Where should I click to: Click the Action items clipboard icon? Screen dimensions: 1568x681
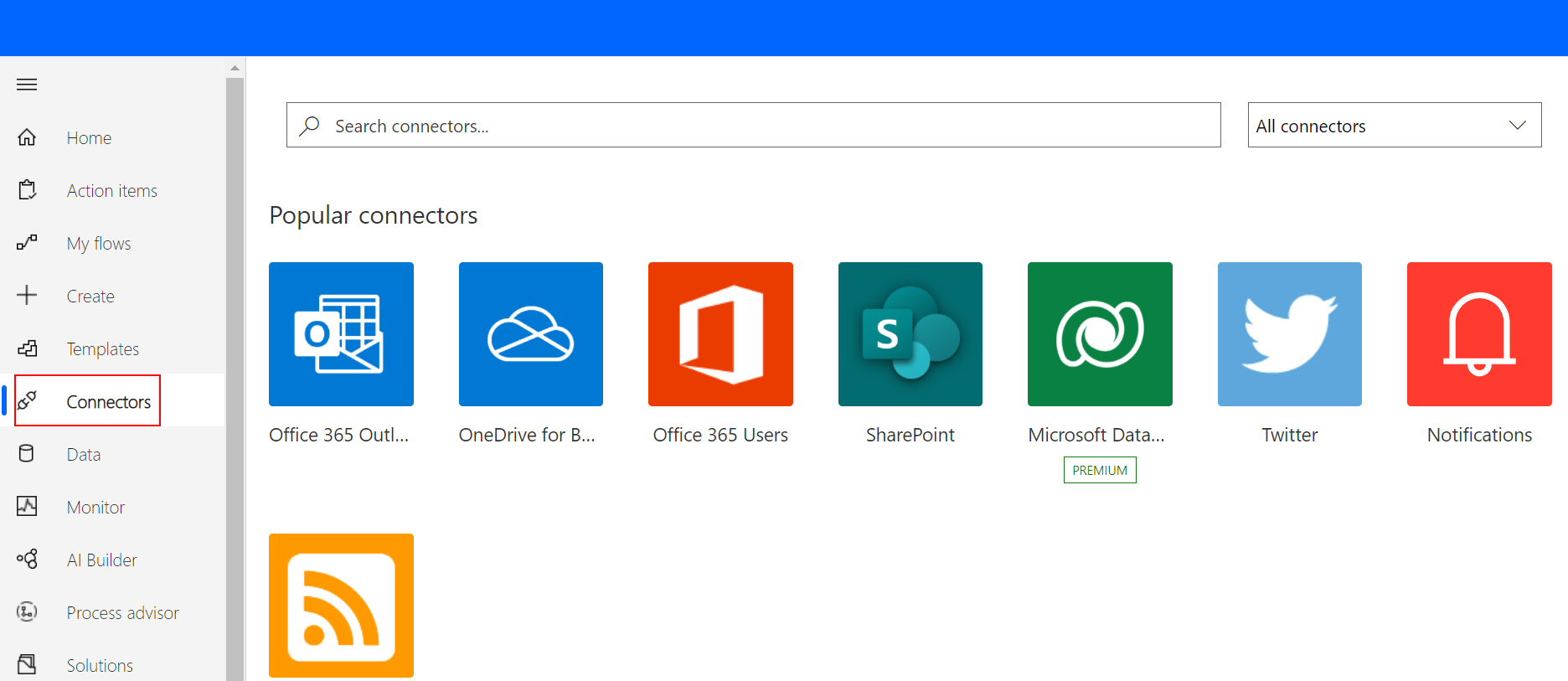click(x=27, y=190)
